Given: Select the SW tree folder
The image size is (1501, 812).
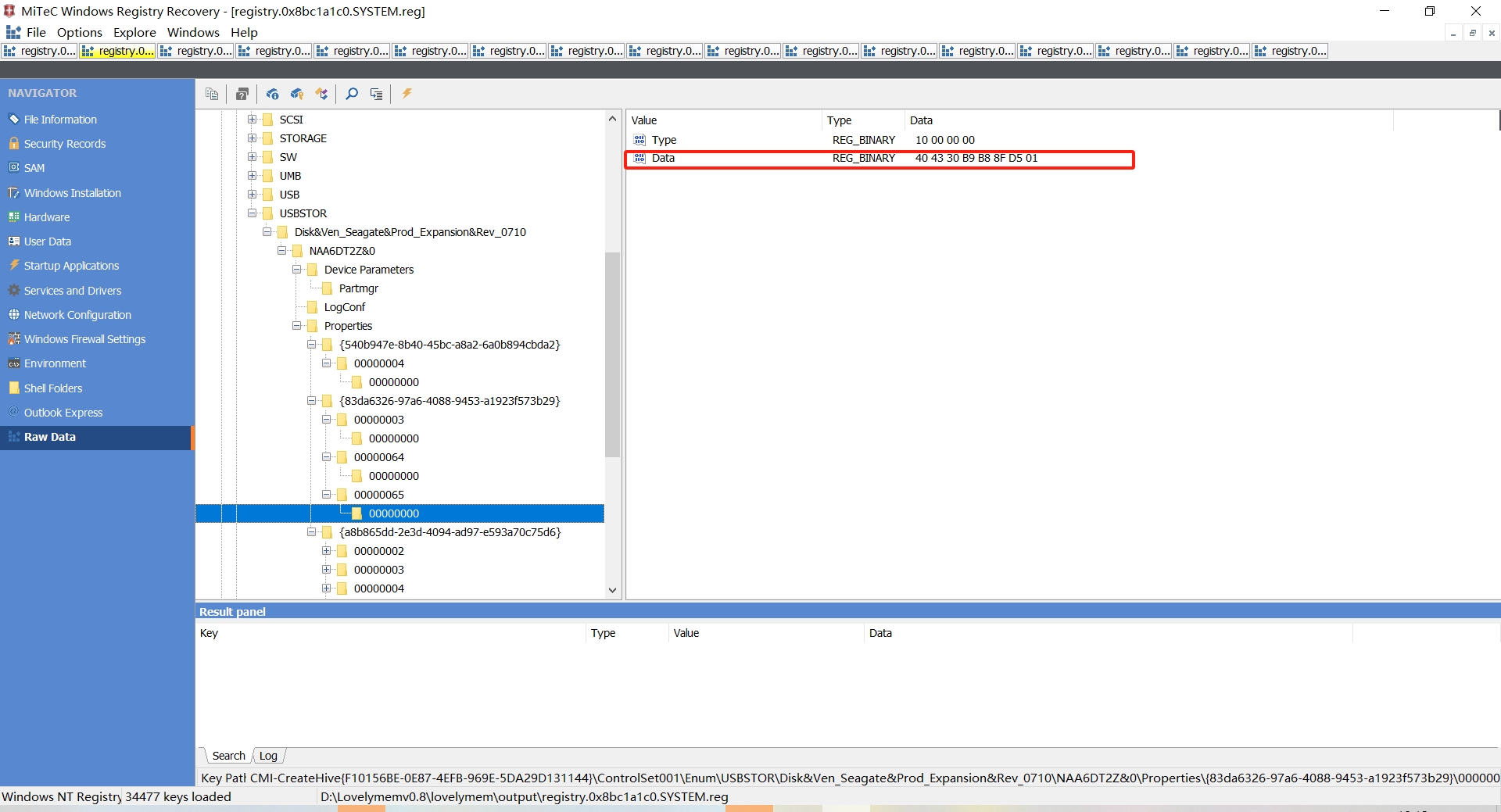Looking at the screenshot, I should pos(288,157).
